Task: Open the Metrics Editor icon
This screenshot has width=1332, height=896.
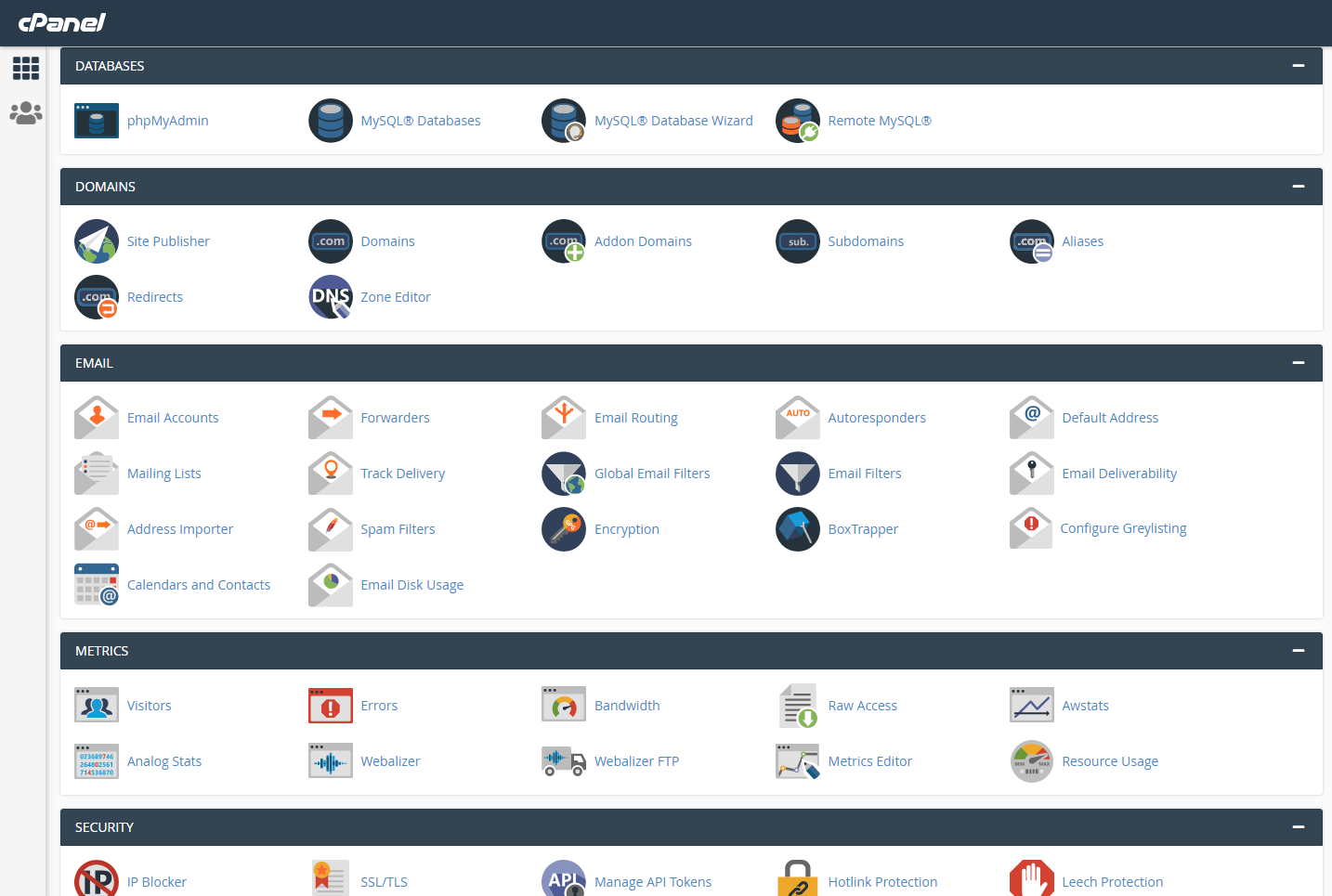Action: [798, 761]
